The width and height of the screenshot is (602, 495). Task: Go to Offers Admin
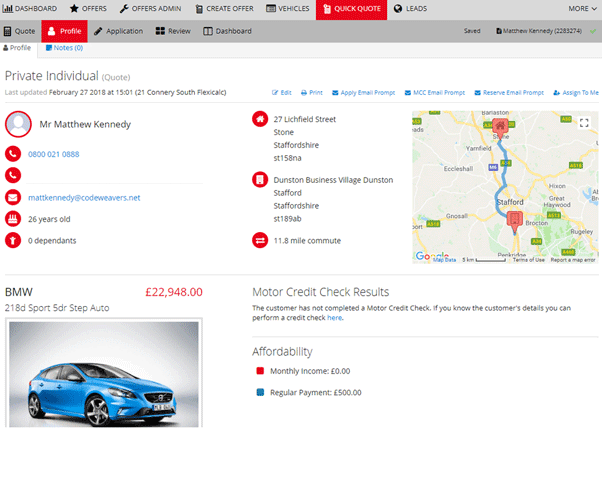(x=150, y=8)
